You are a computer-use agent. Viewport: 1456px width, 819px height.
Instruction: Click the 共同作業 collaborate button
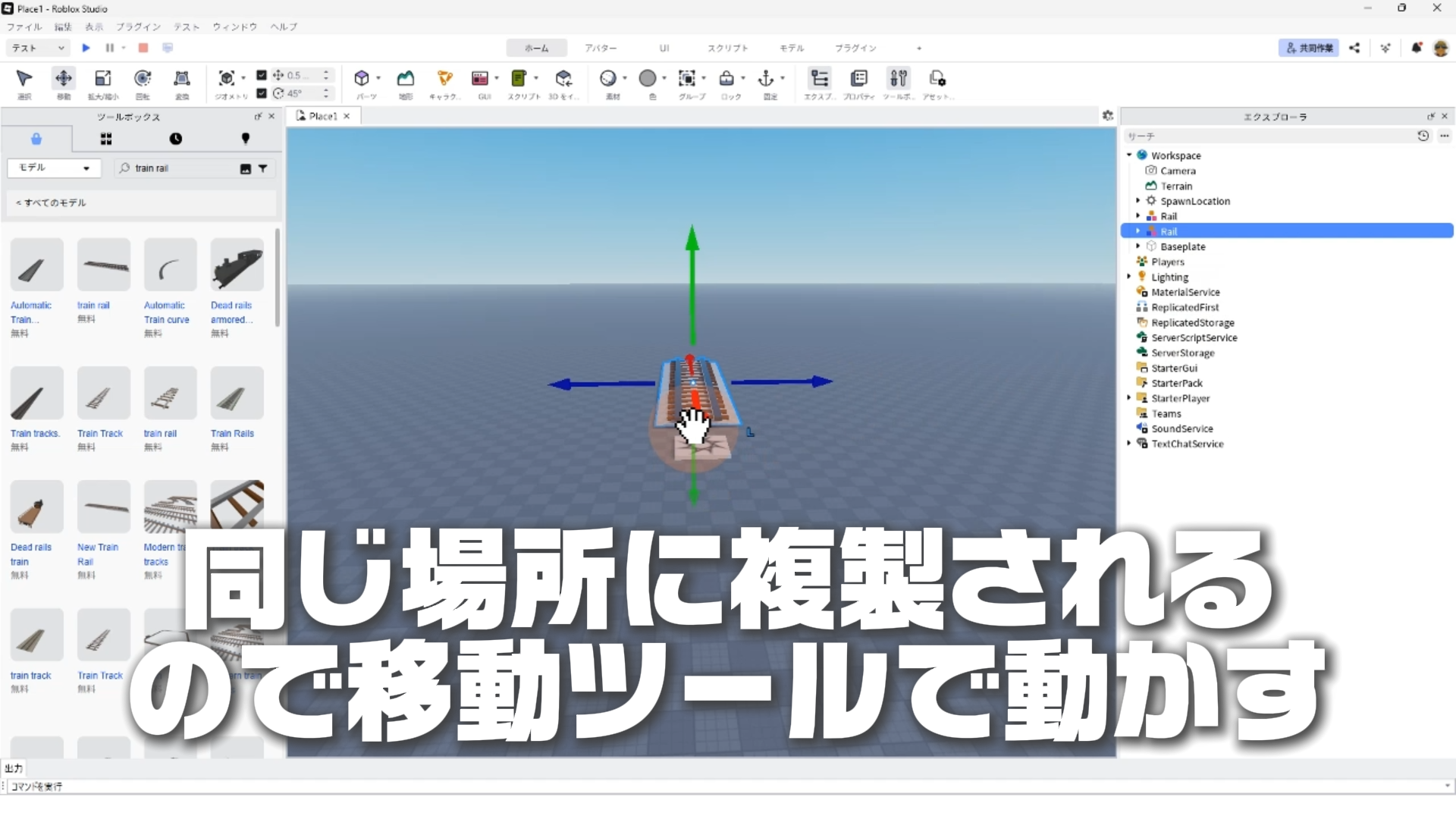[x=1308, y=48]
